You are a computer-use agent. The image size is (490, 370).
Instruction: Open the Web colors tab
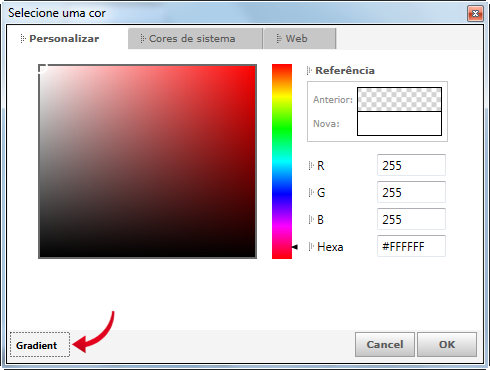pos(299,39)
